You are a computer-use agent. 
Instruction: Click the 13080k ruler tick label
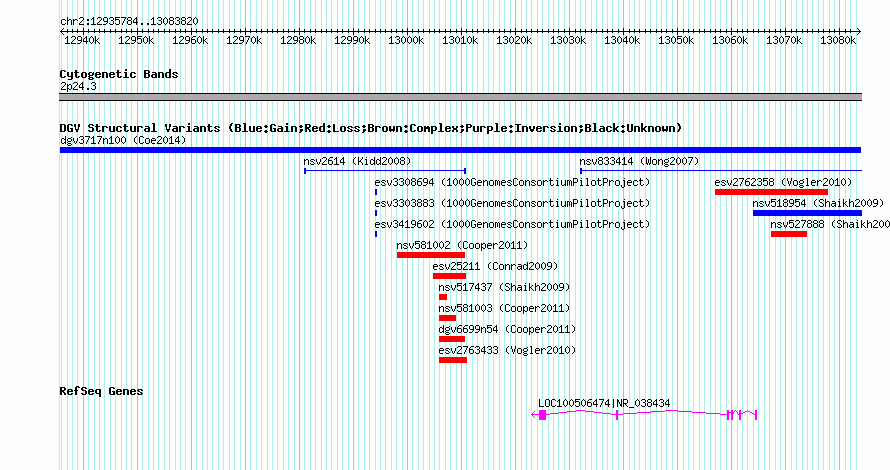838,40
